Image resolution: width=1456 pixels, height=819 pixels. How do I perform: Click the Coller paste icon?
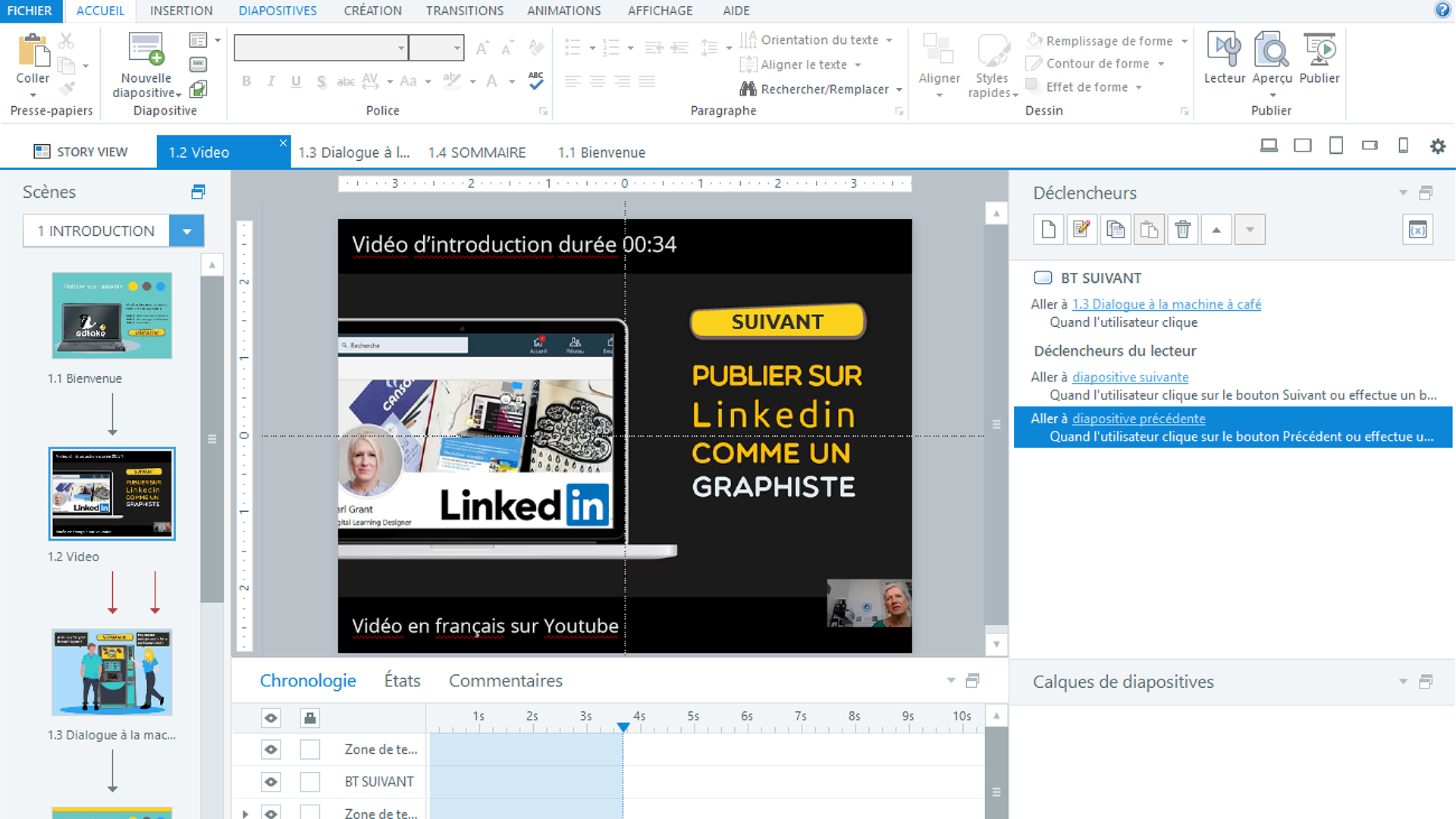[33, 50]
